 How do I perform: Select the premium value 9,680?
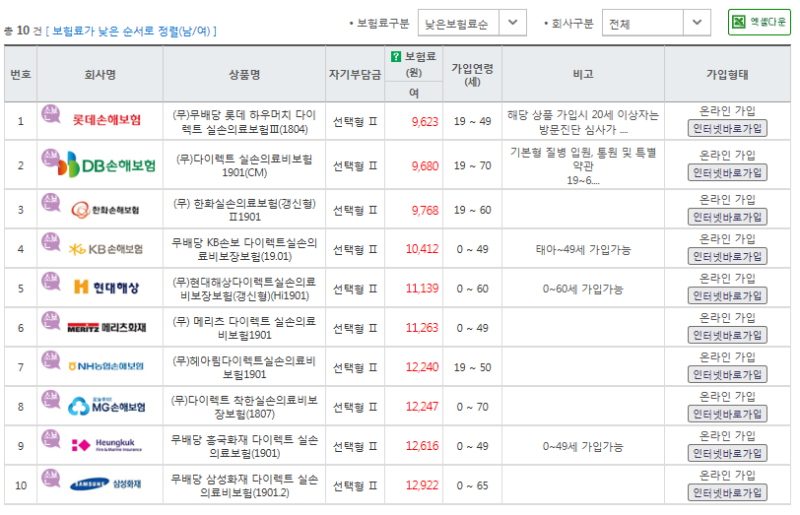[425, 166]
